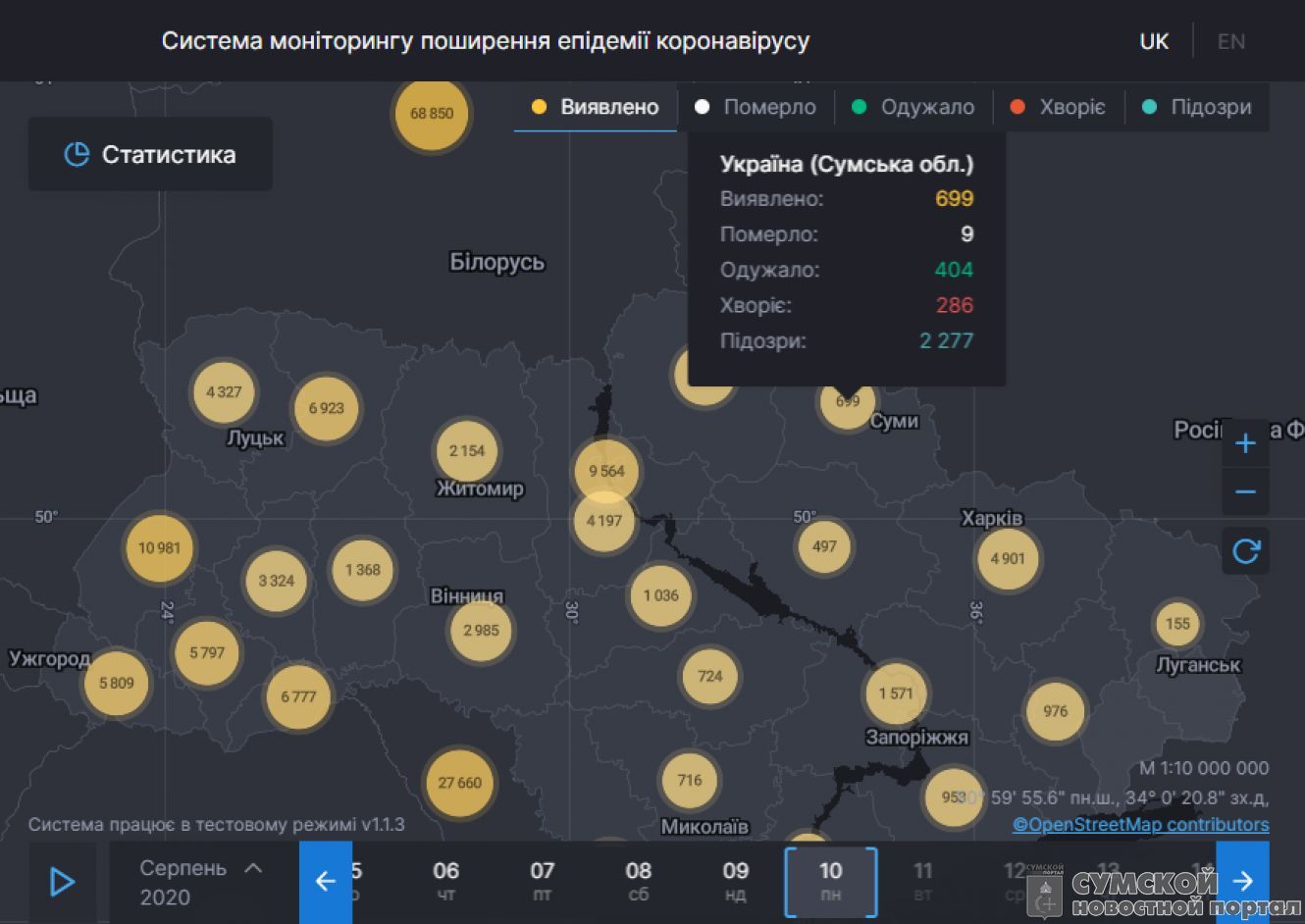Click the 27 660 map cluster bubble
Screen dimensions: 1305x924
tap(459, 783)
